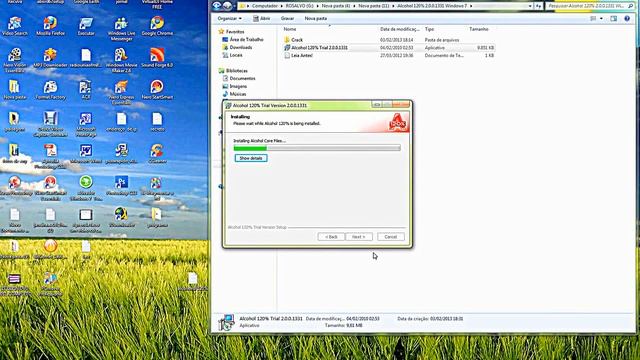Launch Google Chrome from the desktop
This screenshot has height=360, width=640.
157,26
